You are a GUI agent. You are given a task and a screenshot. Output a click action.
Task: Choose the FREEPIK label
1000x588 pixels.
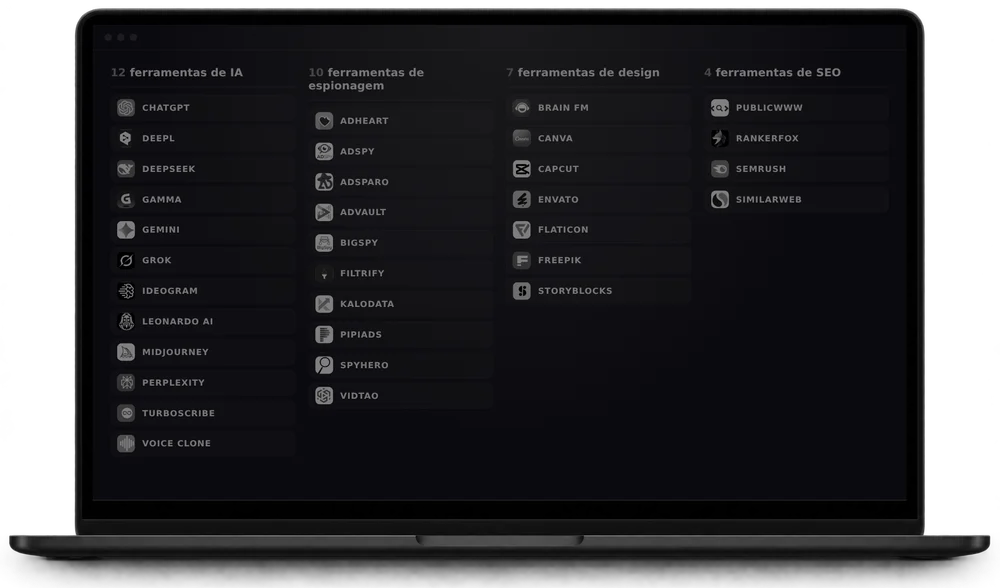[x=559, y=260]
